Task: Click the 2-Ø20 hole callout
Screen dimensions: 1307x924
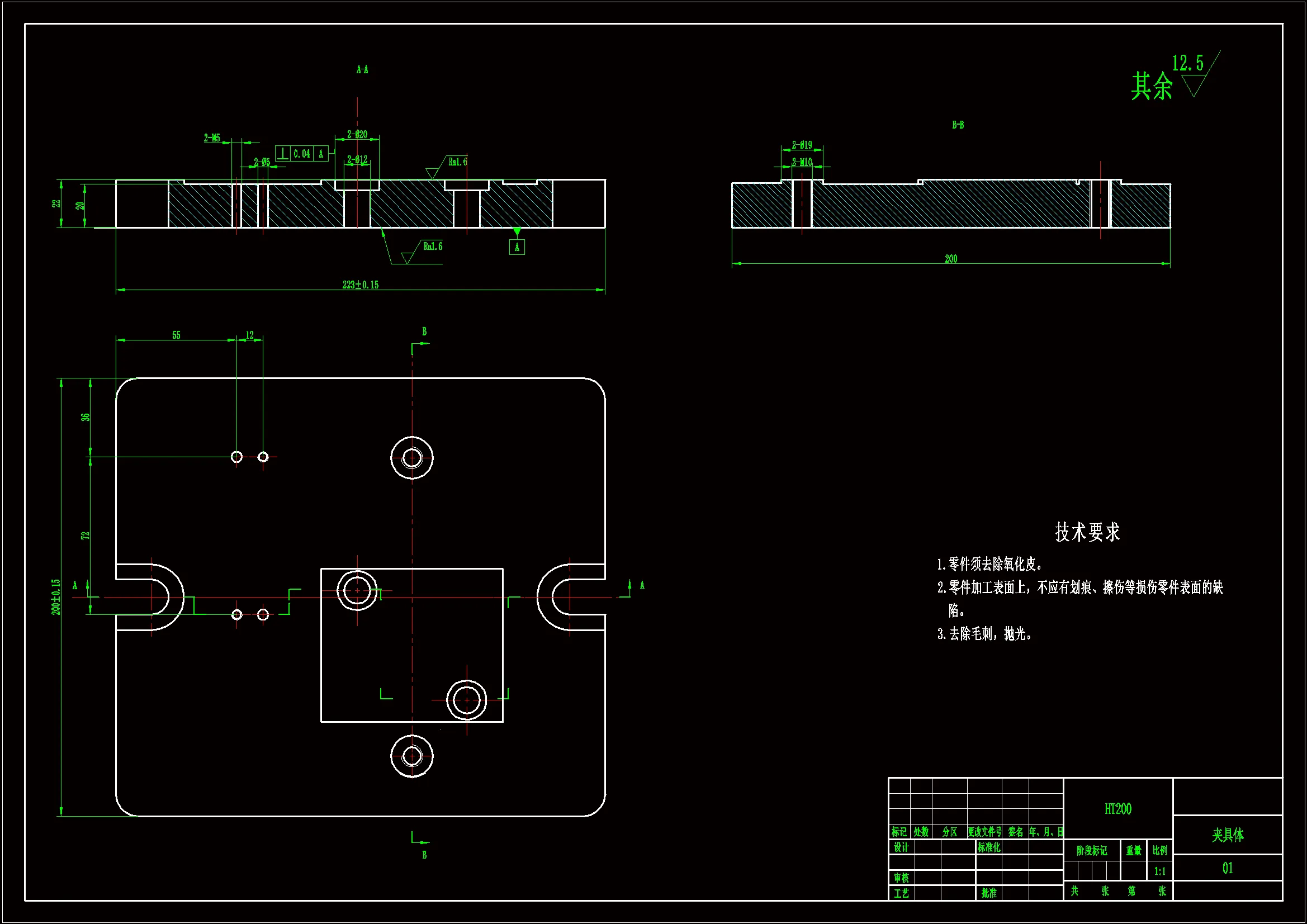Action: click(x=357, y=134)
